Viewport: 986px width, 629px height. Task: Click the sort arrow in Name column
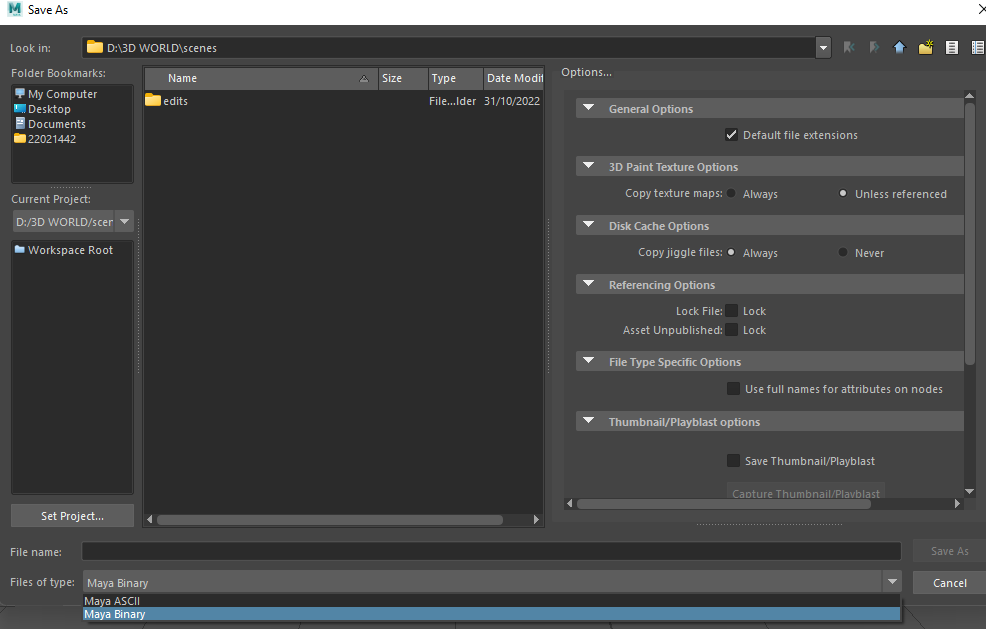pyautogui.click(x=363, y=79)
